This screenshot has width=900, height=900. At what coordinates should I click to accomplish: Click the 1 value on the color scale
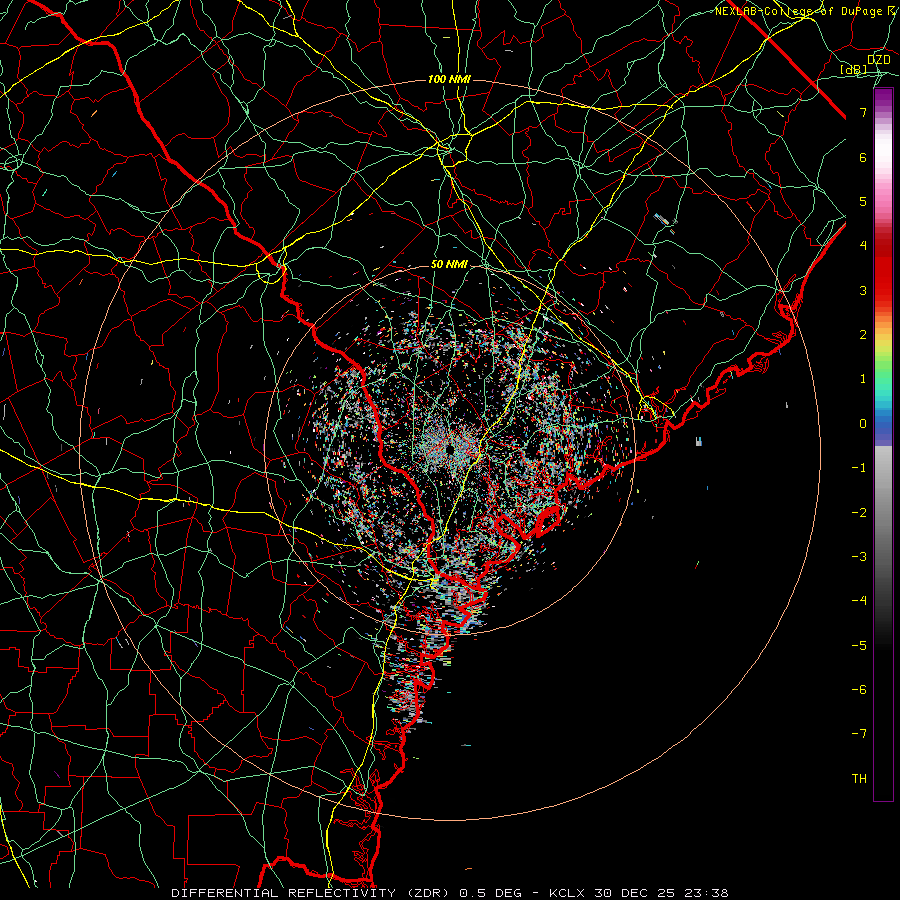863,379
